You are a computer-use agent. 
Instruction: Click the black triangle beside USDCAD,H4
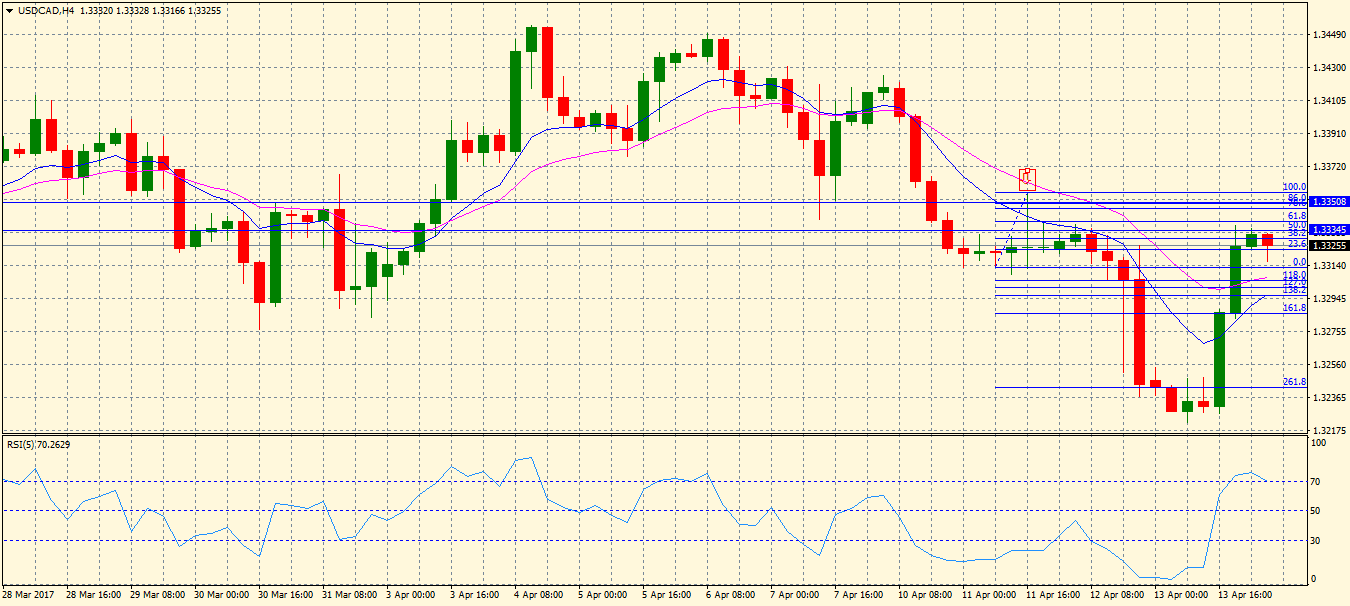click(x=8, y=10)
